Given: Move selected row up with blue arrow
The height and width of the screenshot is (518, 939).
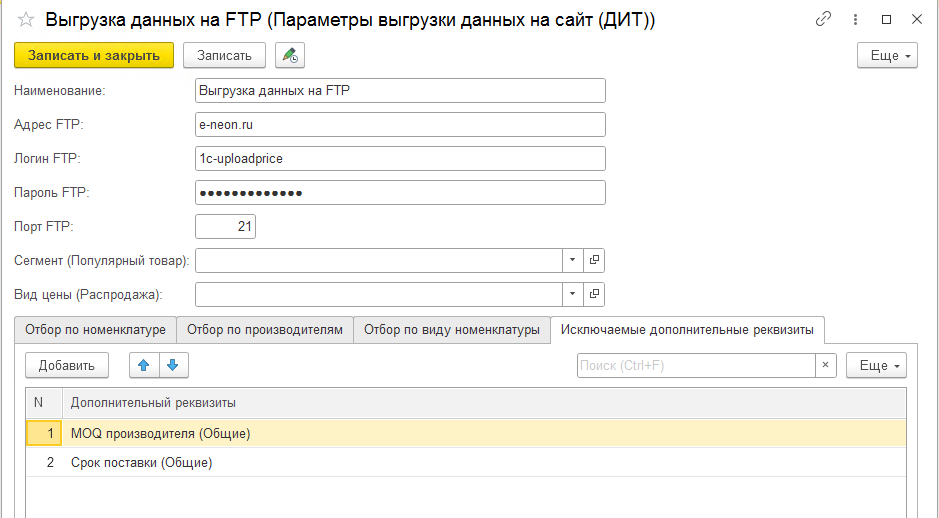Looking at the screenshot, I should tap(144, 365).
